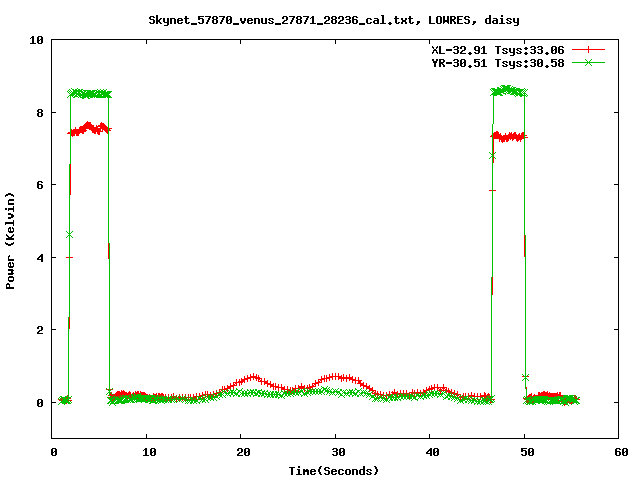The image size is (640, 480).
Task: Click the x-axis tick label 60
Action: click(621, 452)
